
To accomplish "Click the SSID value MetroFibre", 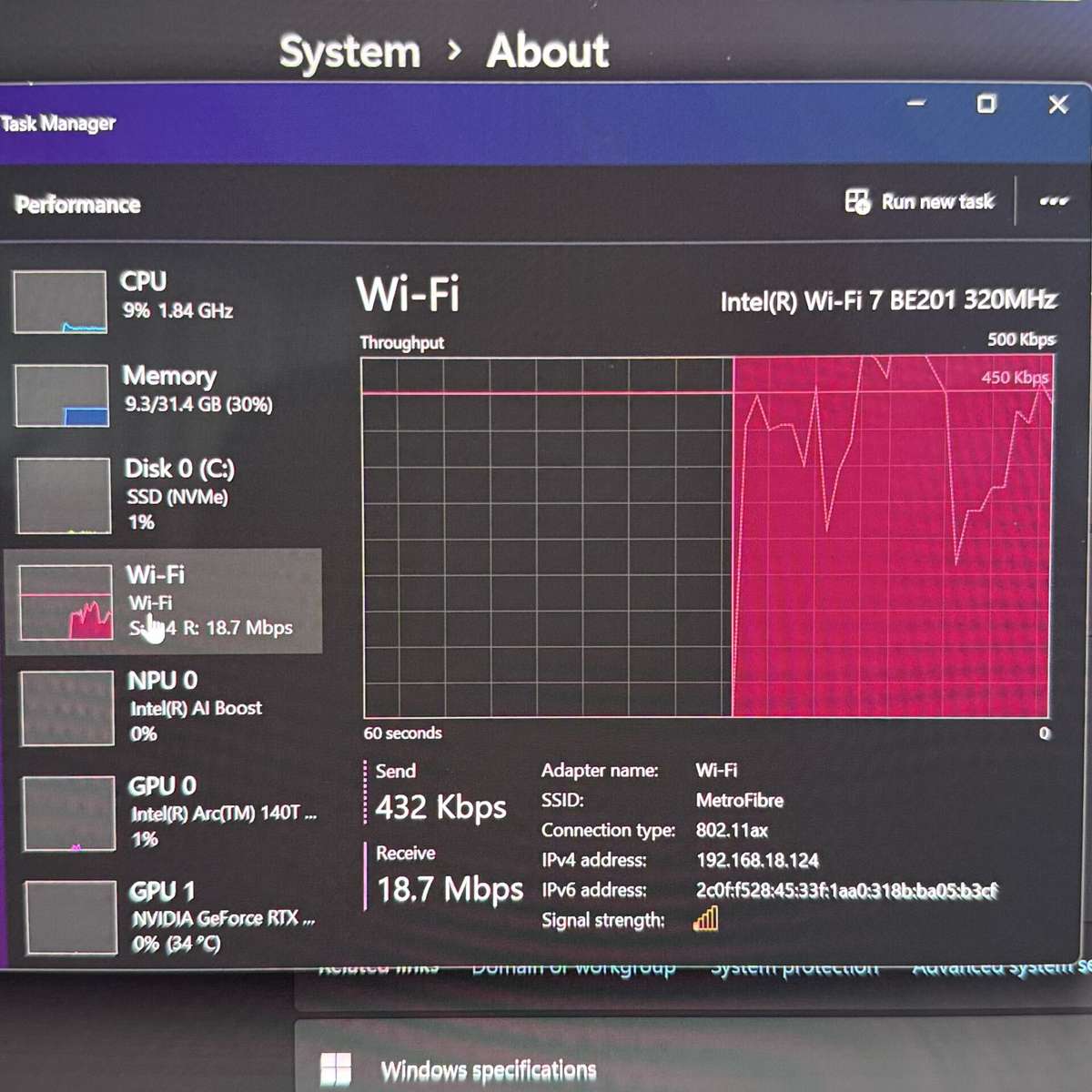I will [739, 800].
